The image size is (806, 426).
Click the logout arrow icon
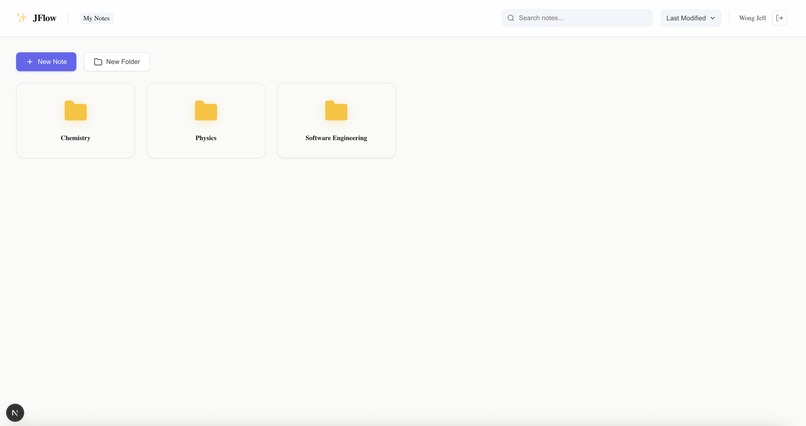(x=779, y=18)
